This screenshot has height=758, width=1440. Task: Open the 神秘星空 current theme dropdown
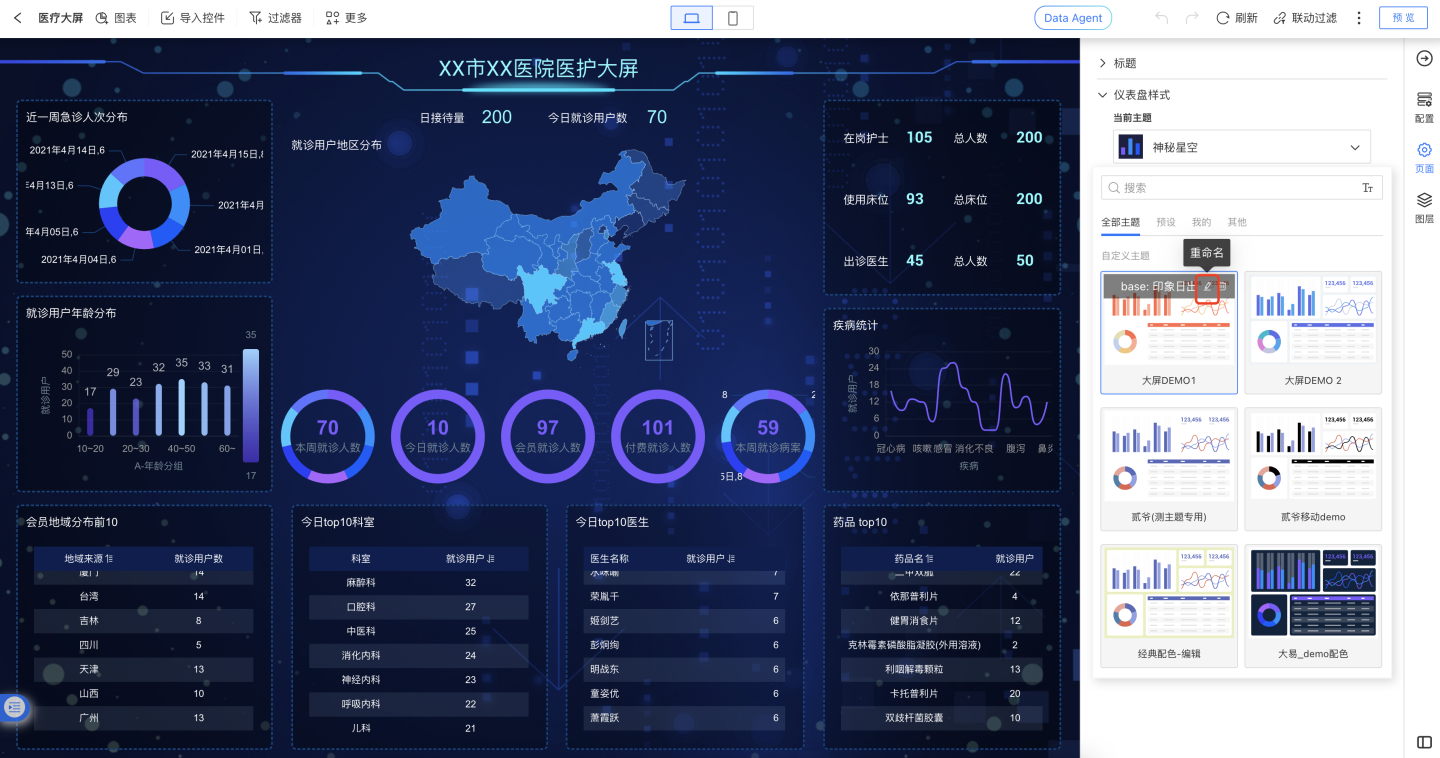click(x=1241, y=147)
